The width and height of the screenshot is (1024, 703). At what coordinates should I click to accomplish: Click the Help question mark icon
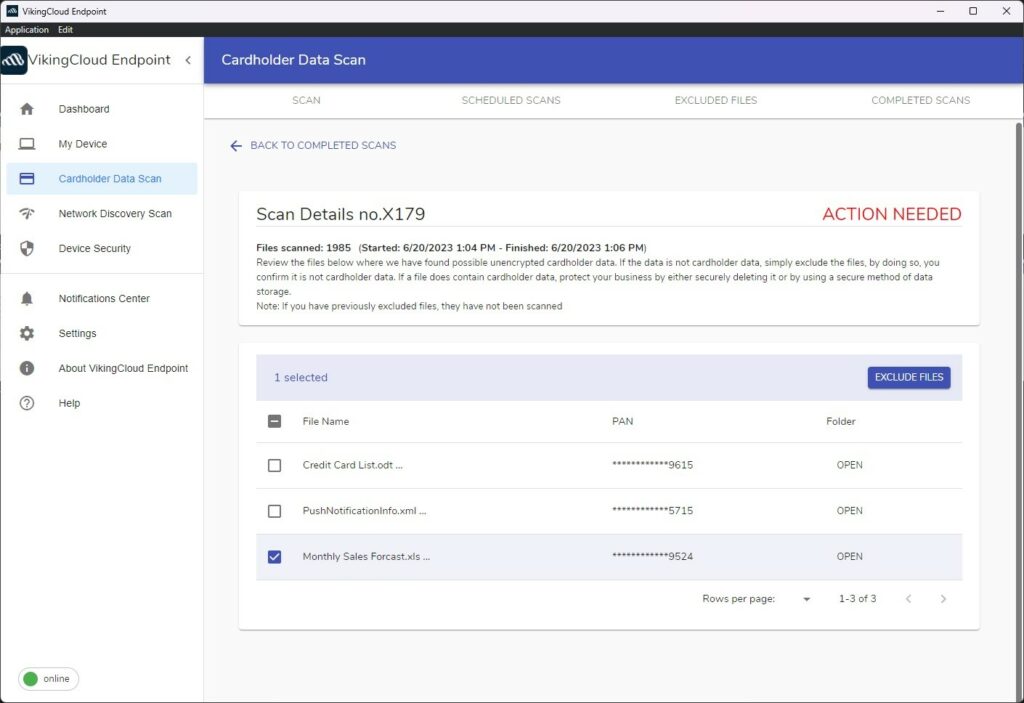[29, 403]
